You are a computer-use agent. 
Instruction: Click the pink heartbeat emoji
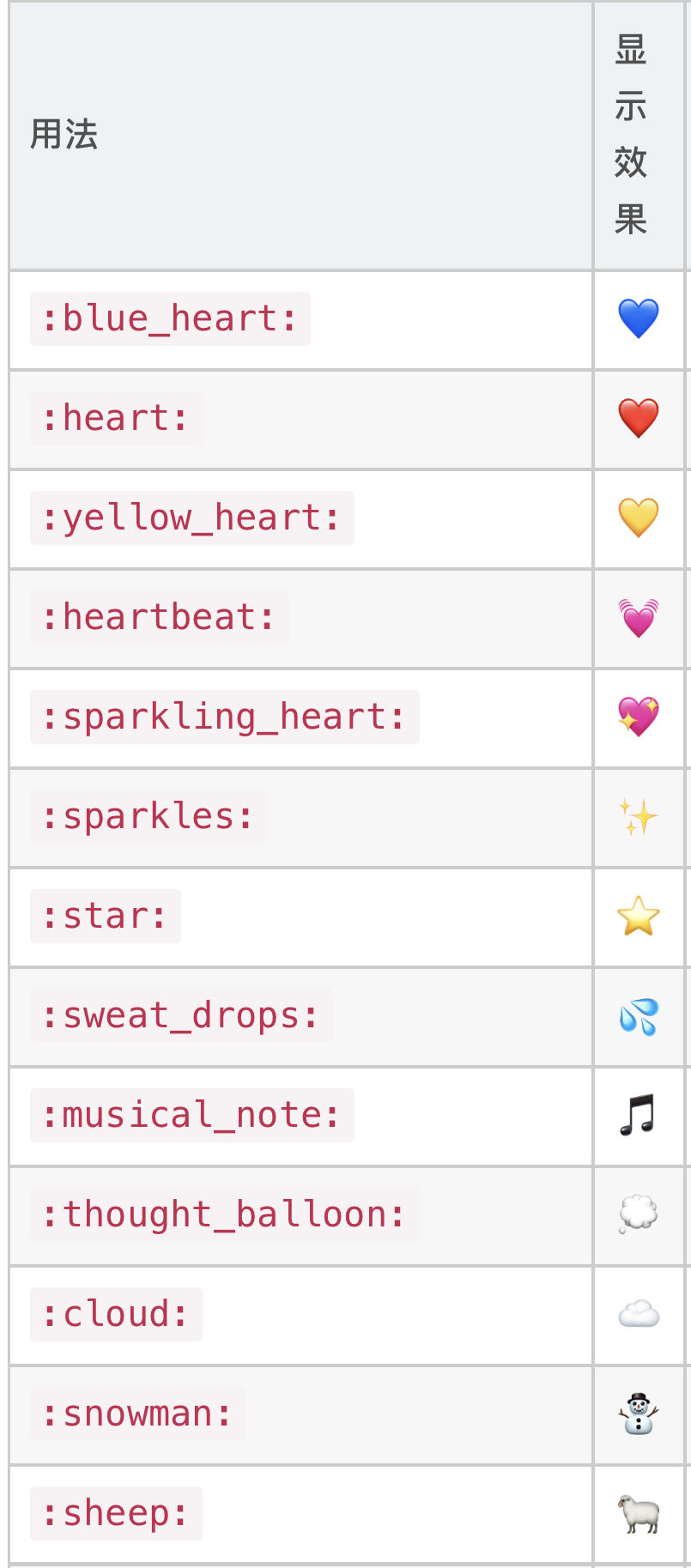coord(639,618)
